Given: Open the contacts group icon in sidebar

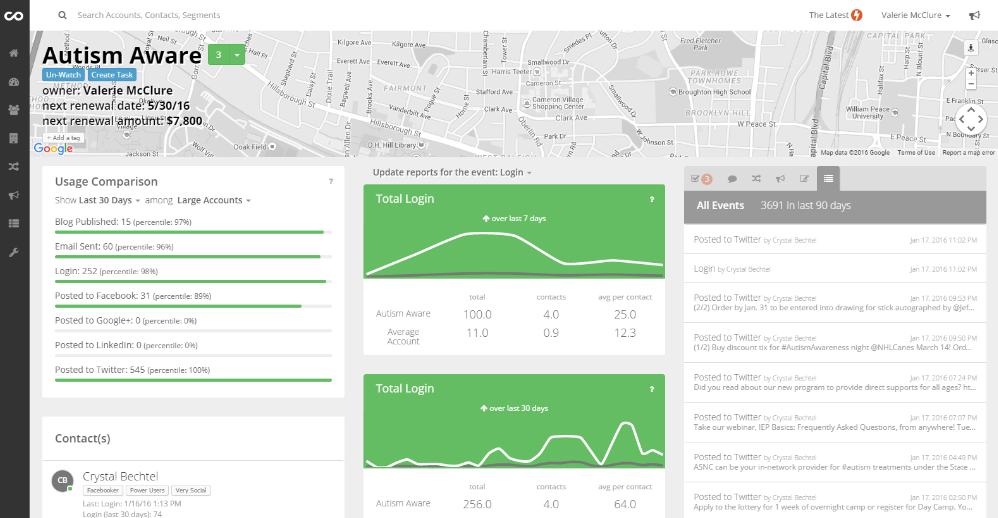Looking at the screenshot, I should coord(13,109).
